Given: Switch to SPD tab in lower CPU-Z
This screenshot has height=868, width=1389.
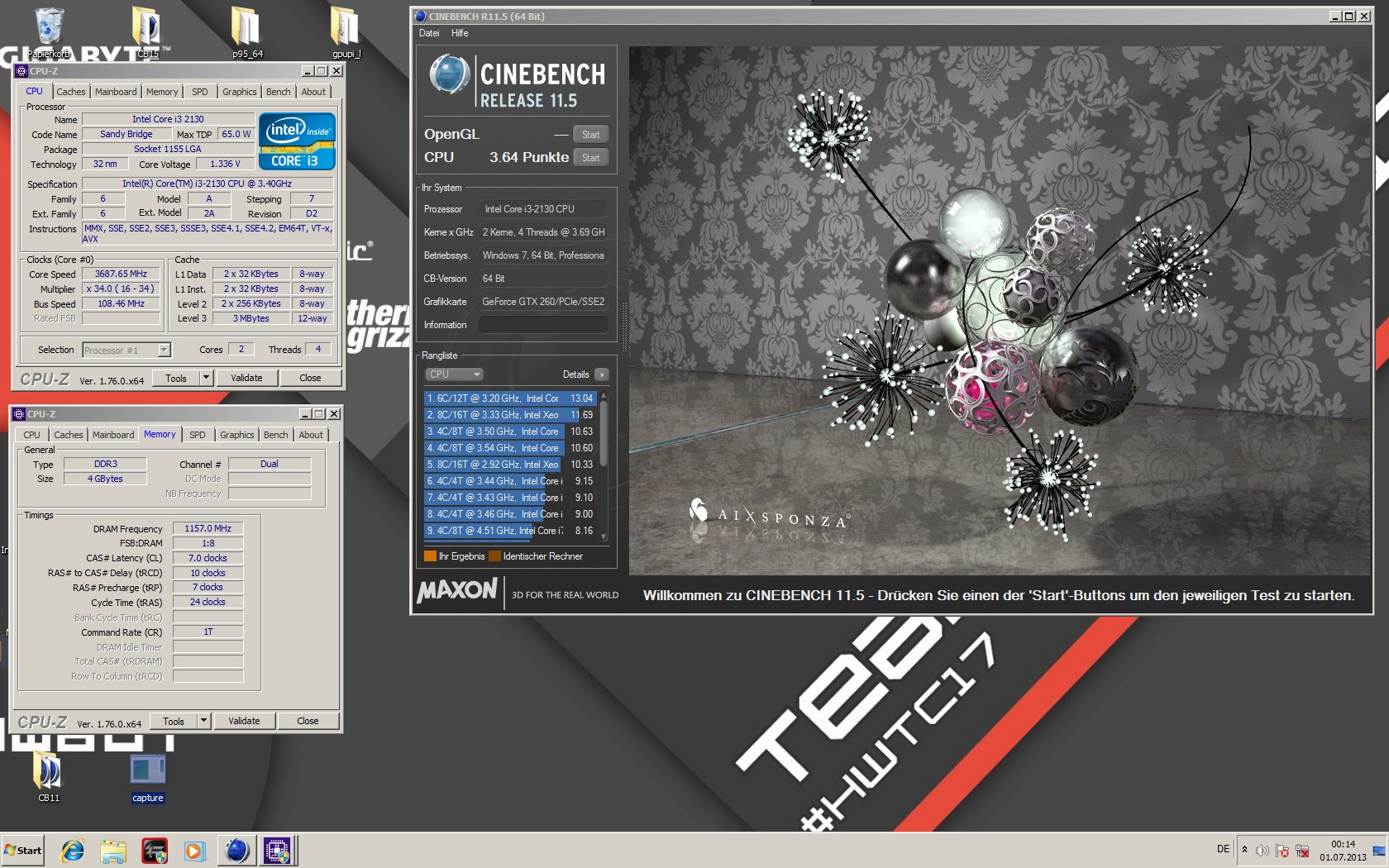Looking at the screenshot, I should click(198, 435).
